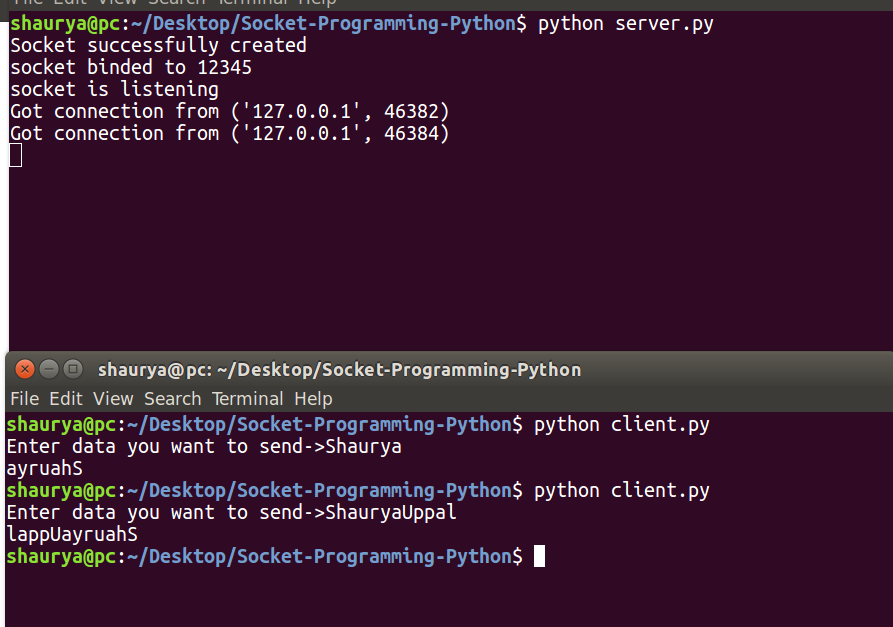
Task: Click the 'Socket successfully created' output line
Action: tap(158, 45)
